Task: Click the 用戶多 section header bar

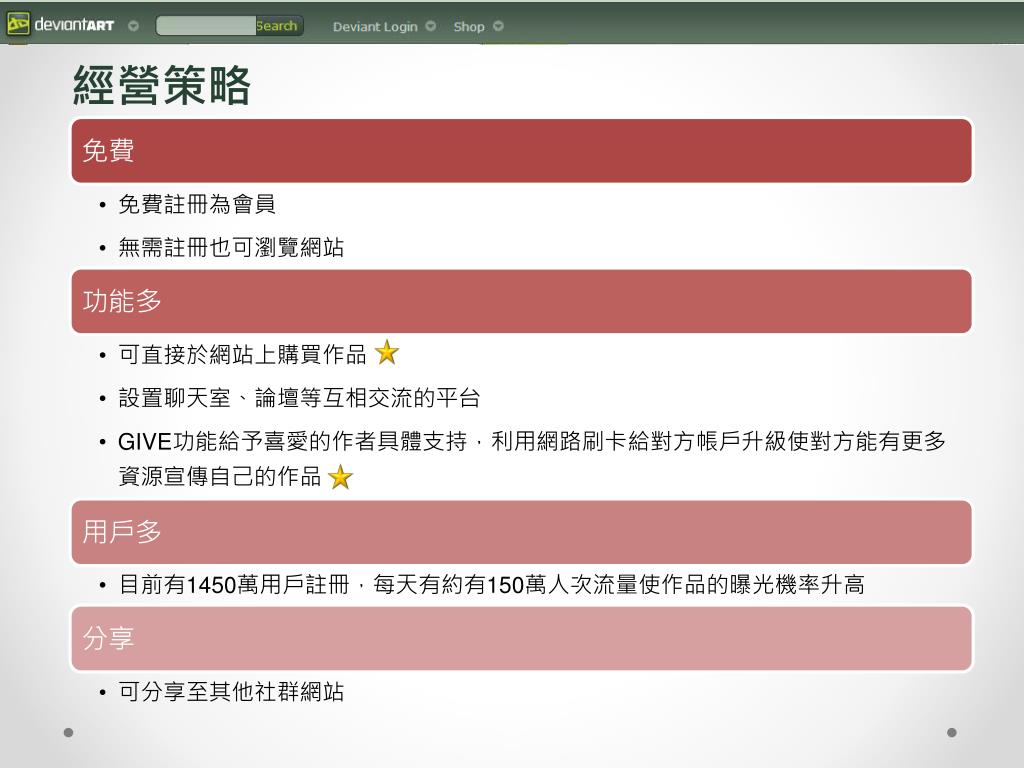Action: 521,532
